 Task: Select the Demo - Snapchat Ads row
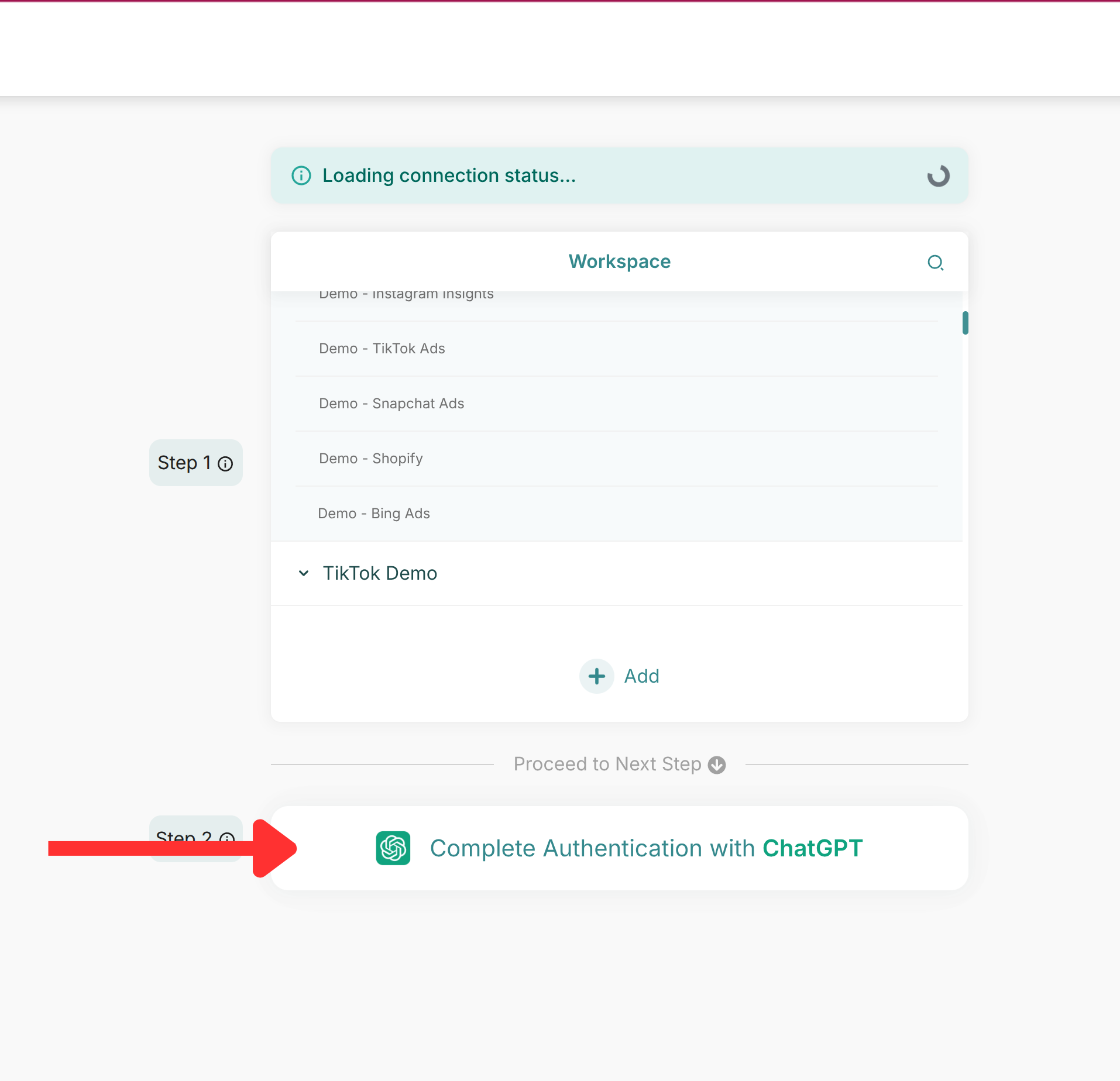pos(617,404)
